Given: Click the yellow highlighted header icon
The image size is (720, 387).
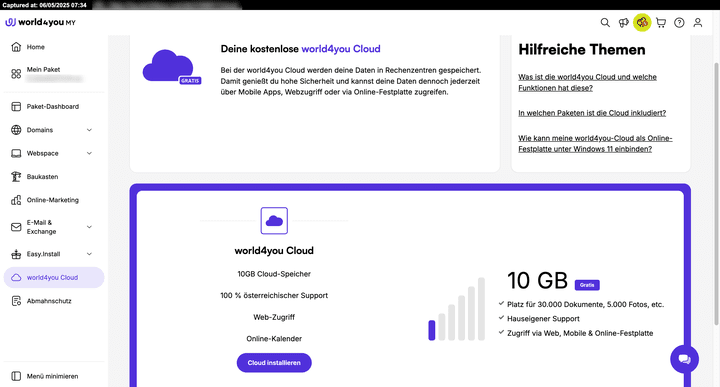Looking at the screenshot, I should 642,22.
